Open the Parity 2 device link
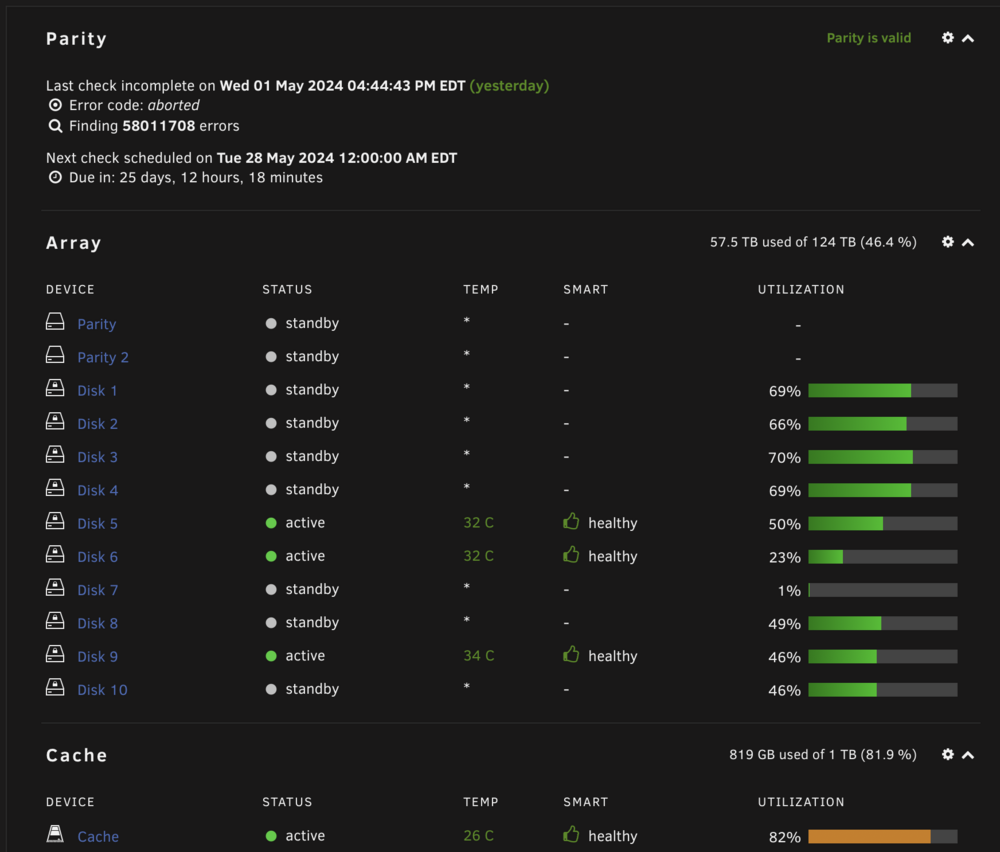 [103, 357]
